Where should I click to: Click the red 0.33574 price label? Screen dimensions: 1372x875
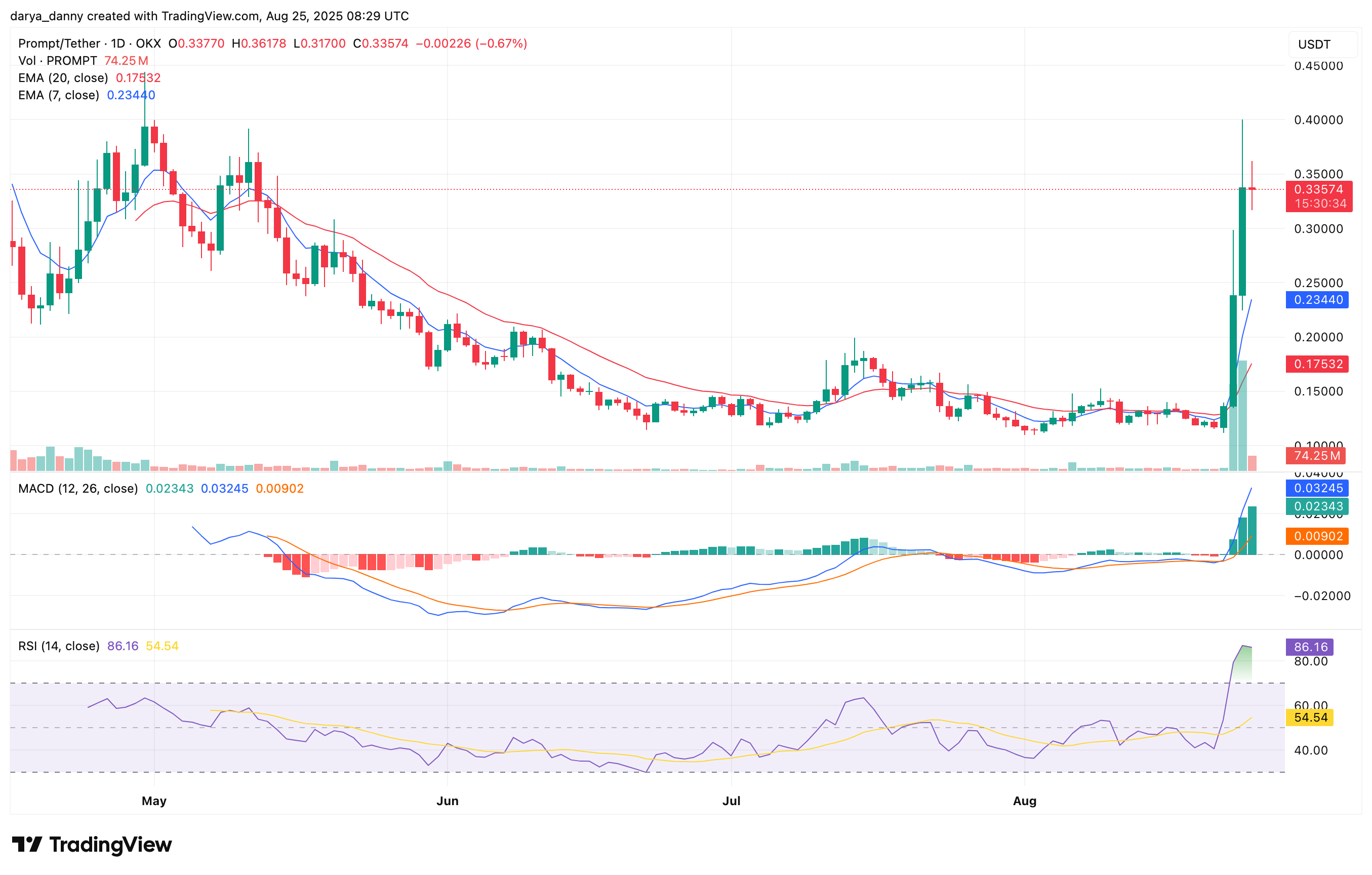point(1319,189)
